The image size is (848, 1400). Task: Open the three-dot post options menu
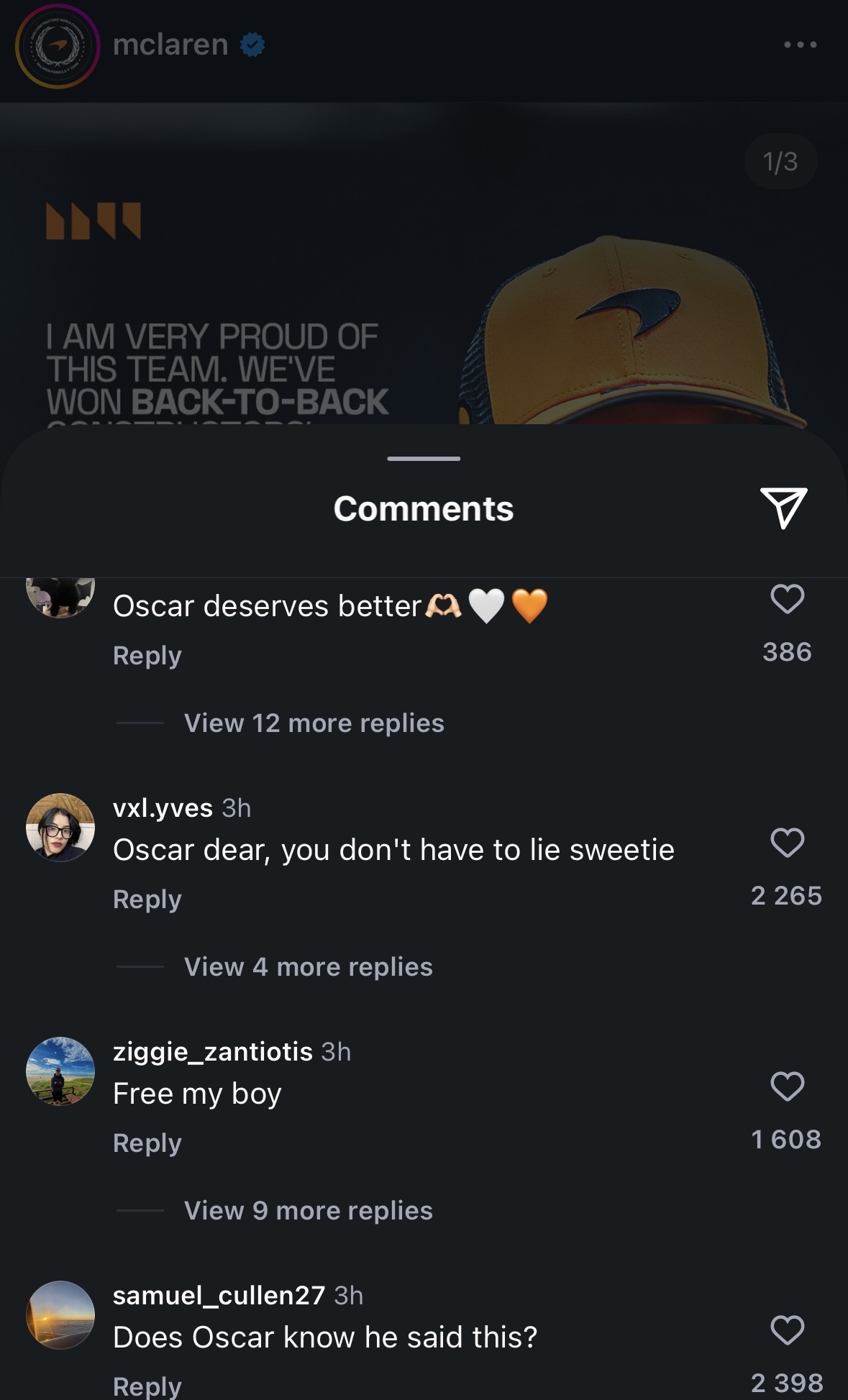800,45
